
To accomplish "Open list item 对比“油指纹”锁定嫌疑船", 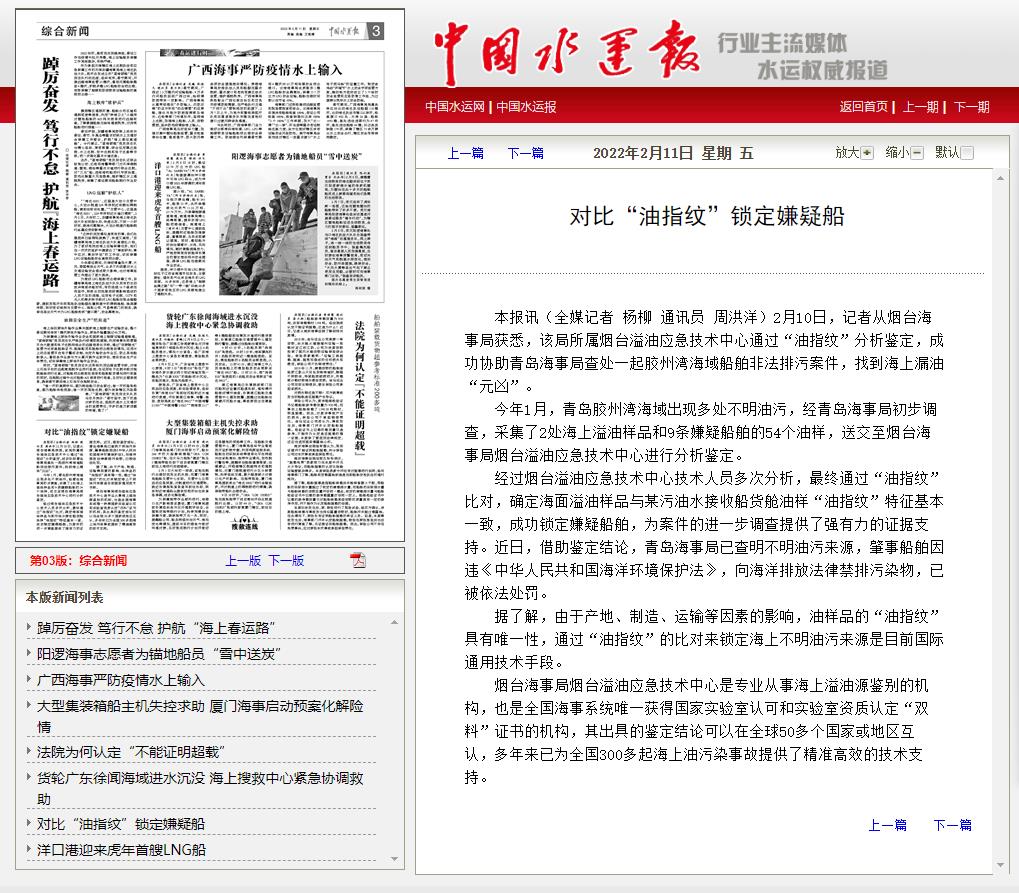I will 121,824.
